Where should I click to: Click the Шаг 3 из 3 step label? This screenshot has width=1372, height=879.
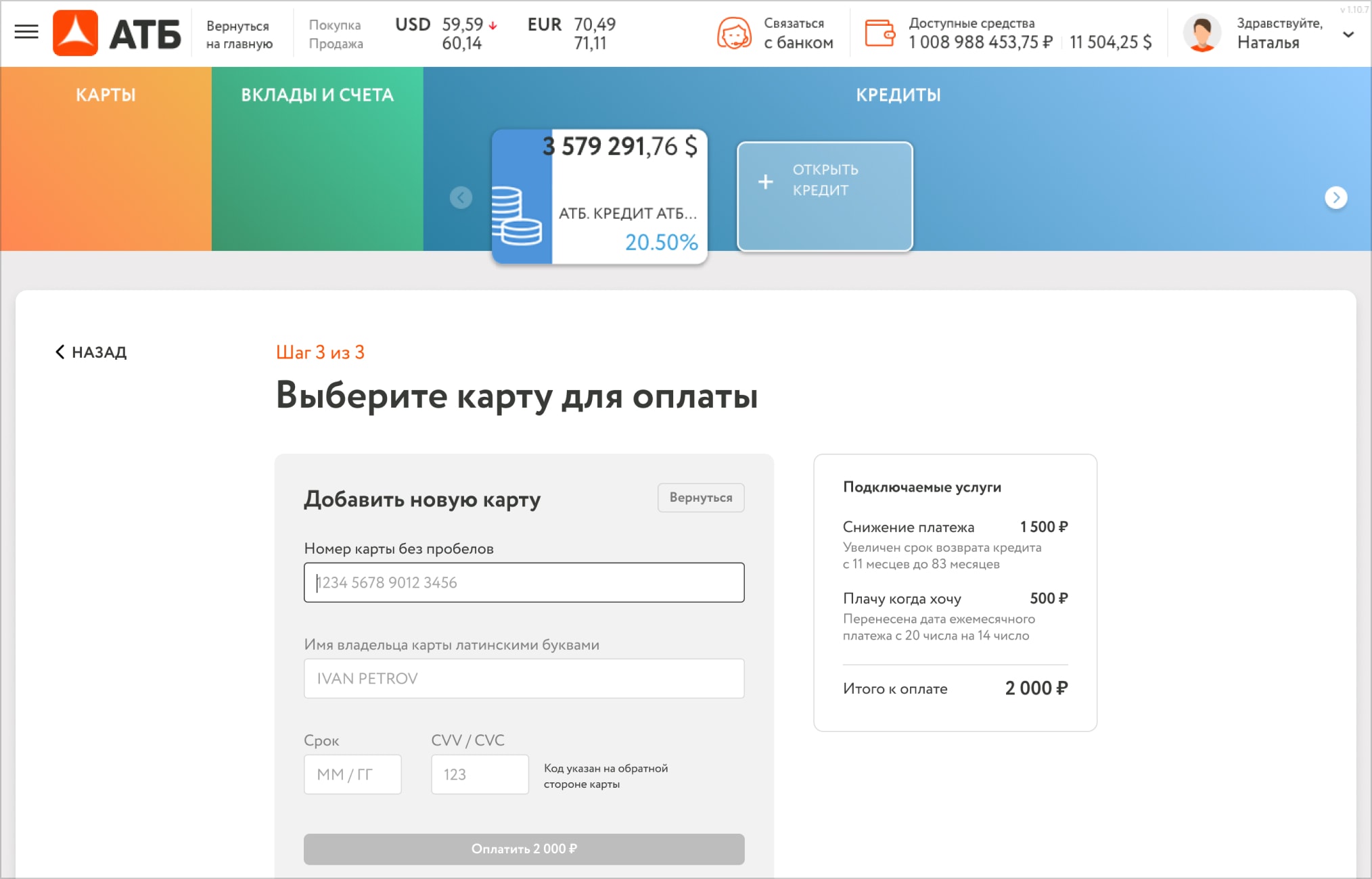click(320, 352)
